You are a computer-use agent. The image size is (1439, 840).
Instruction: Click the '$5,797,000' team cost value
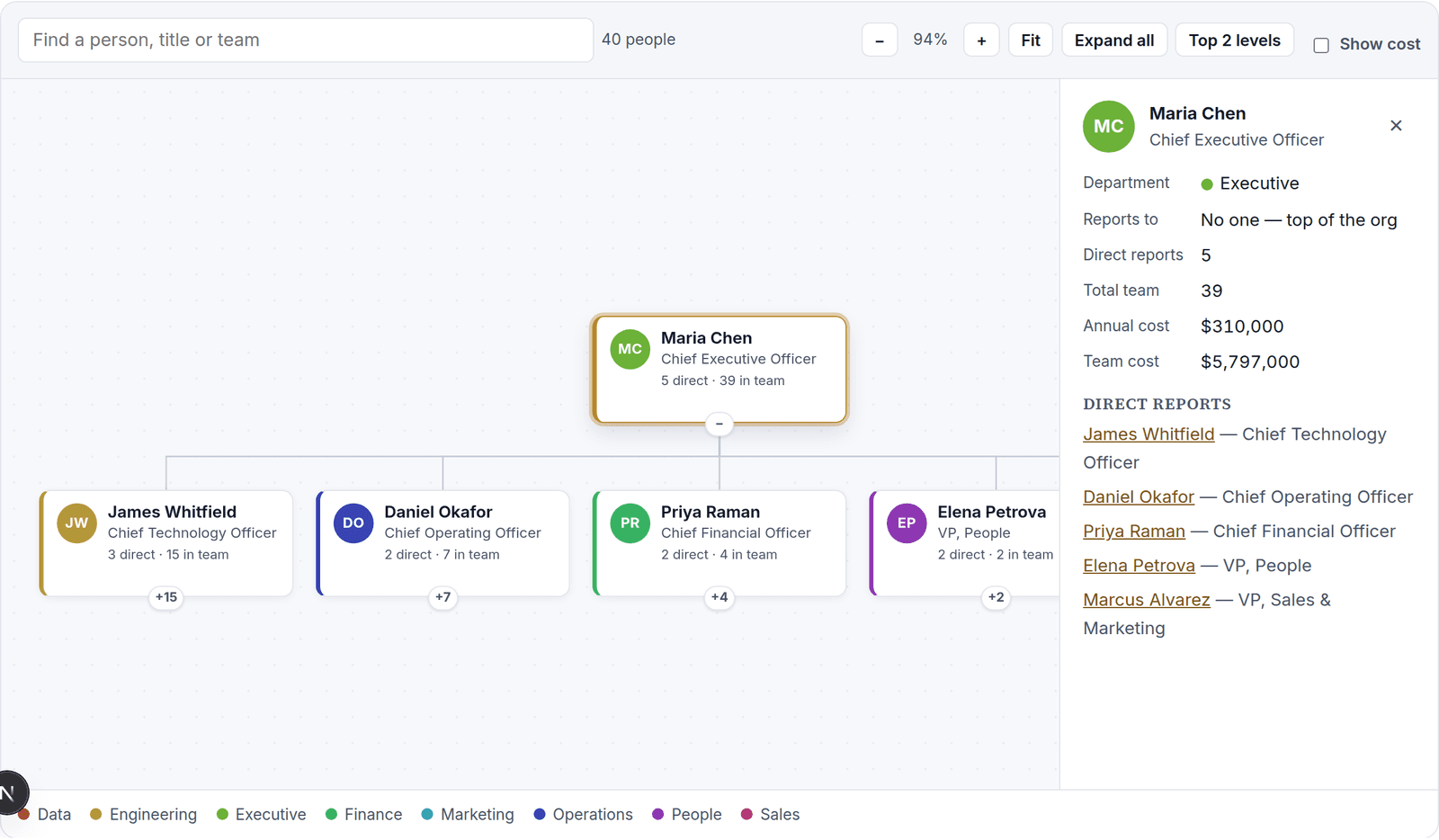(1250, 362)
